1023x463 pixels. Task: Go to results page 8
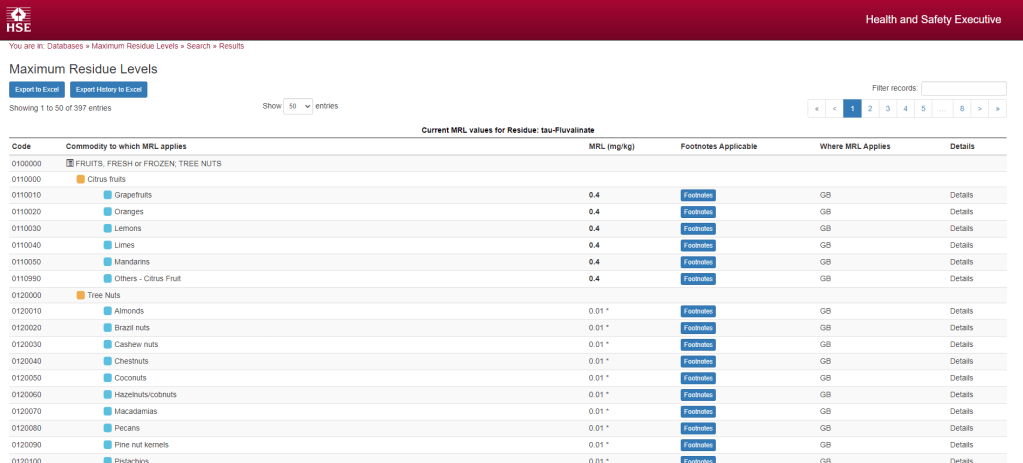(961, 108)
